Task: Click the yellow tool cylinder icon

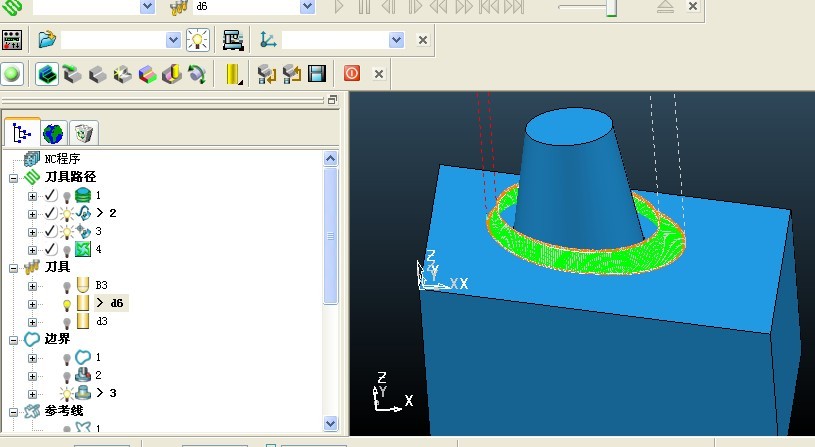Action: [x=233, y=74]
